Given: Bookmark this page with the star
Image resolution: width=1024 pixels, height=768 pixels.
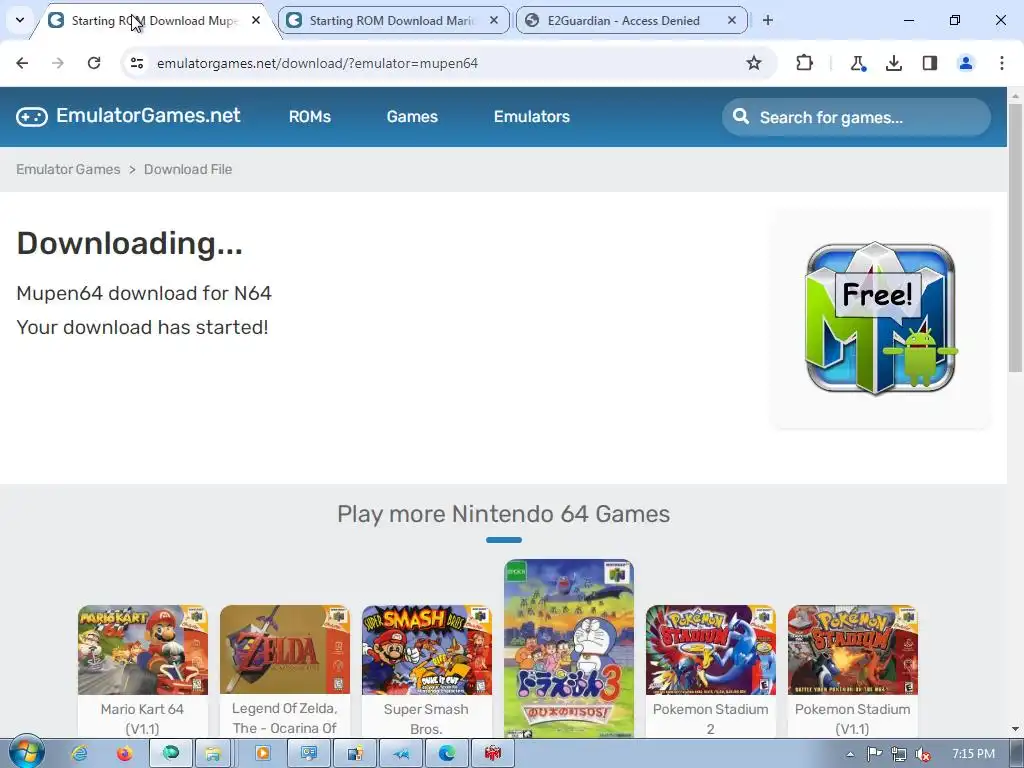Looking at the screenshot, I should 754,63.
